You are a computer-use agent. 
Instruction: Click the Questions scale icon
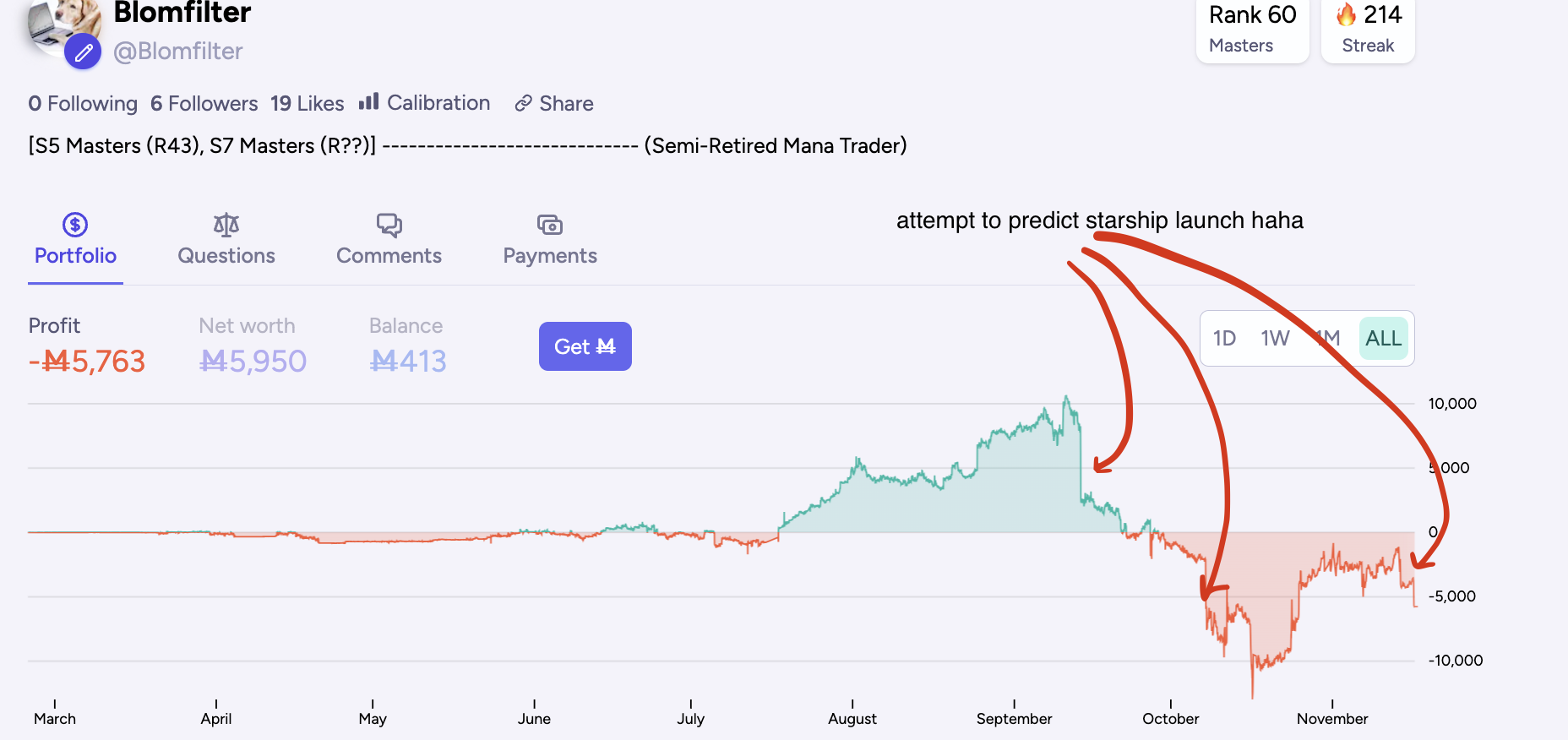[x=226, y=225]
